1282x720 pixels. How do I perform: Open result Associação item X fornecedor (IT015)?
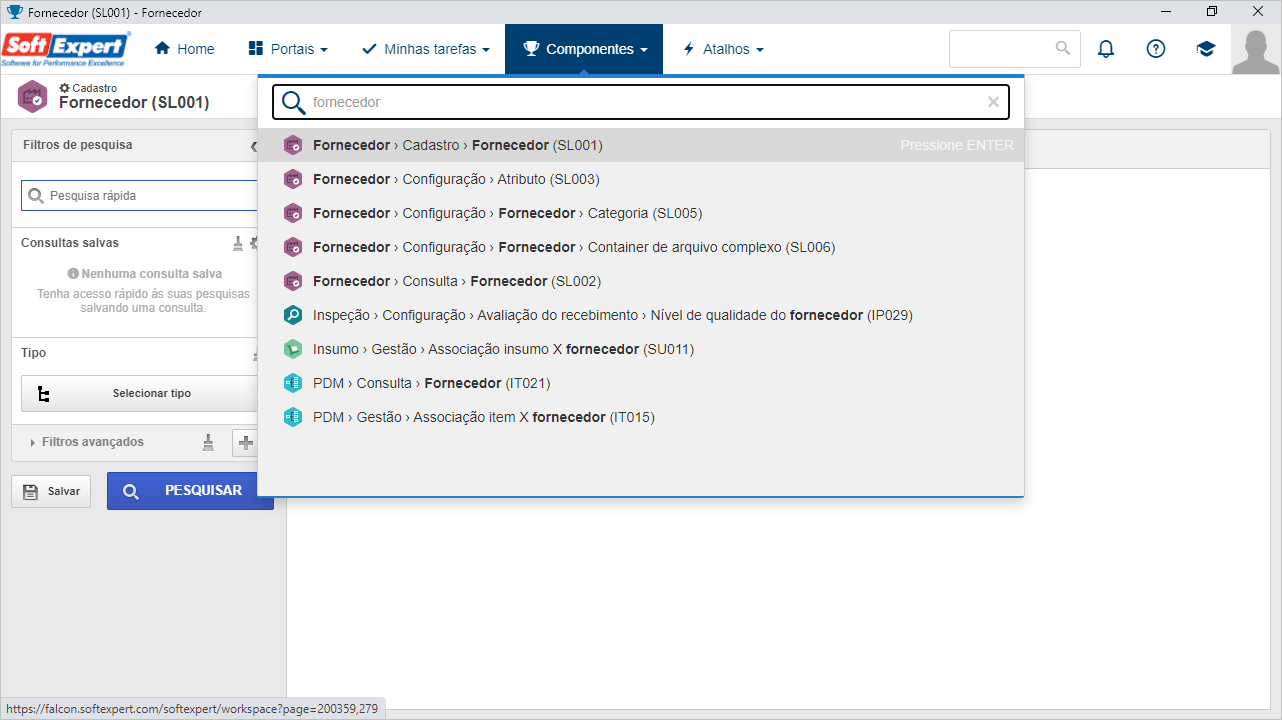[x=641, y=417]
